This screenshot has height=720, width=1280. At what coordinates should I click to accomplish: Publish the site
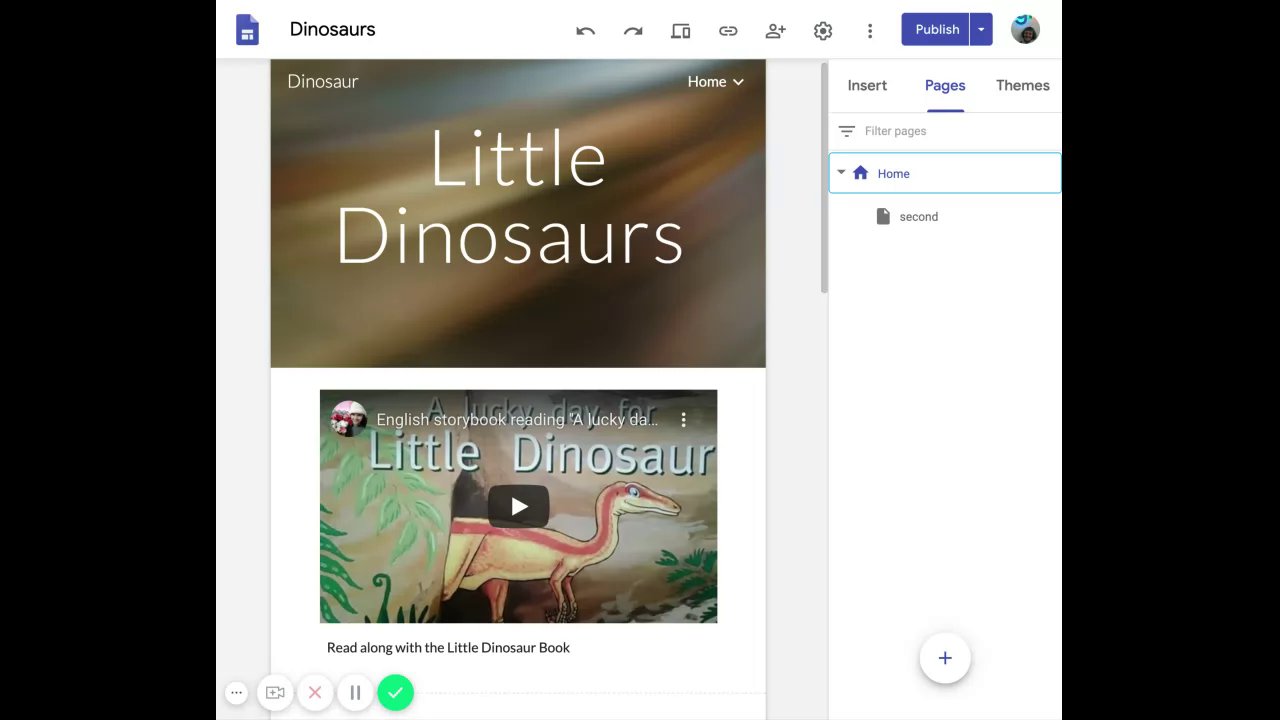(937, 30)
